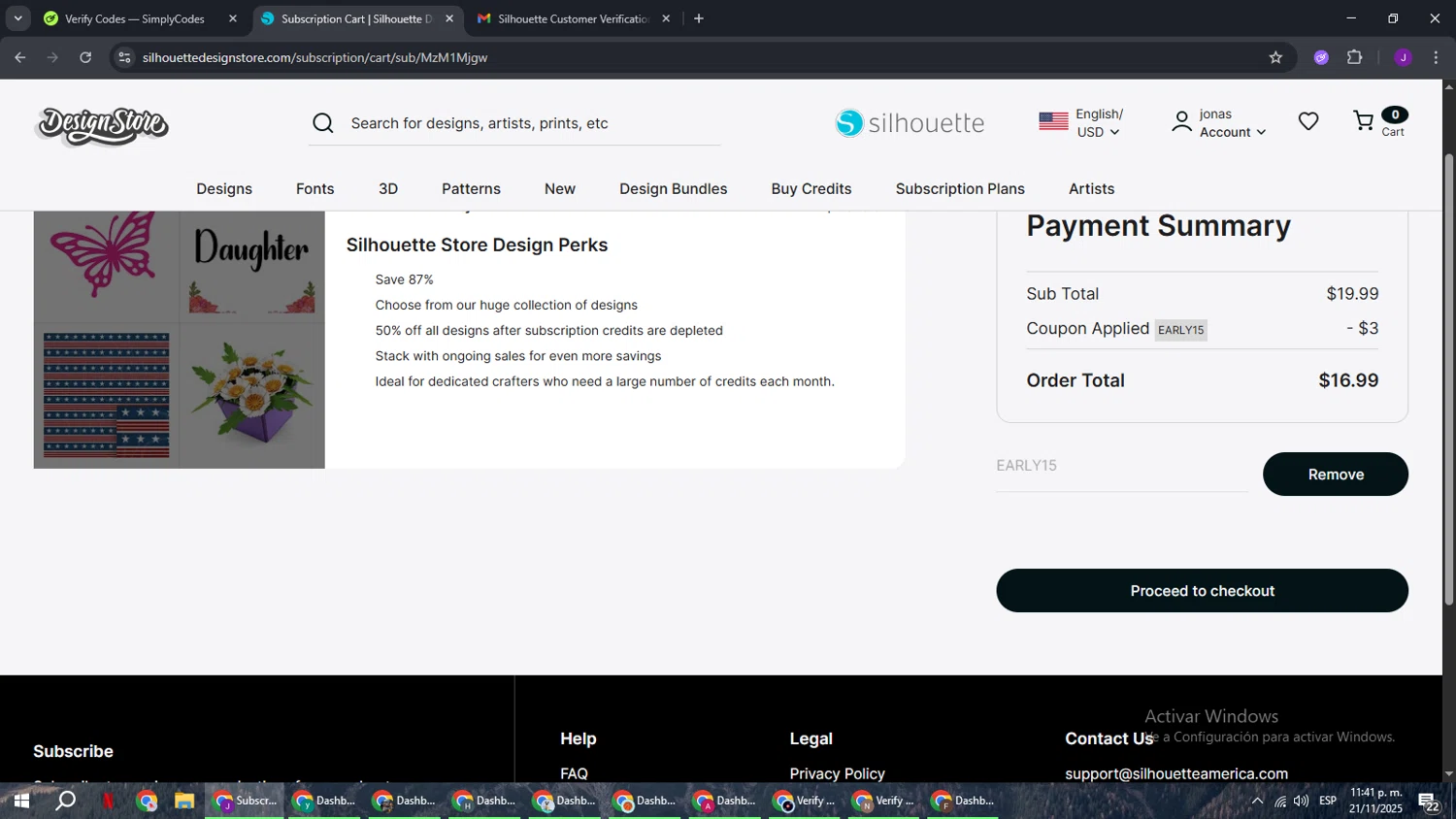The height and width of the screenshot is (819, 1456).
Task: Open the browser extensions puzzle icon
Action: click(1355, 57)
